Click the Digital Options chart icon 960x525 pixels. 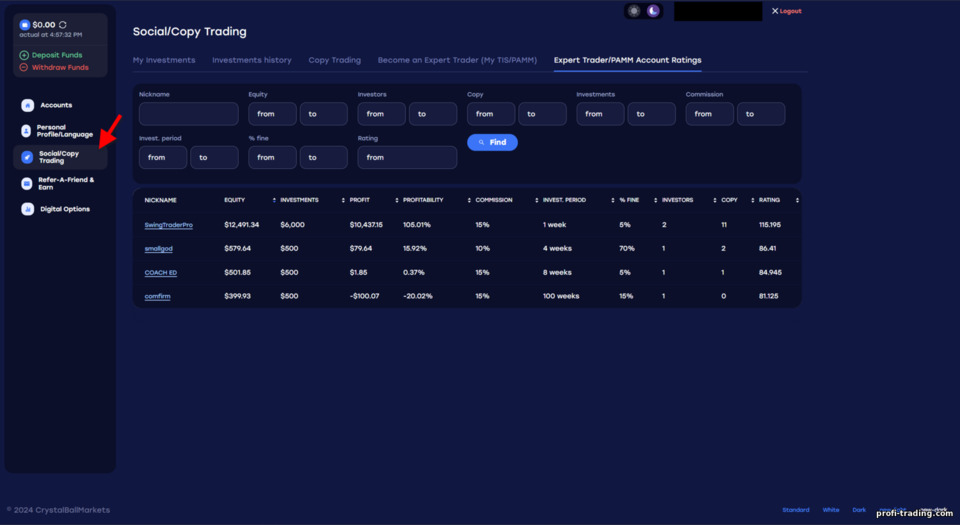(x=28, y=209)
